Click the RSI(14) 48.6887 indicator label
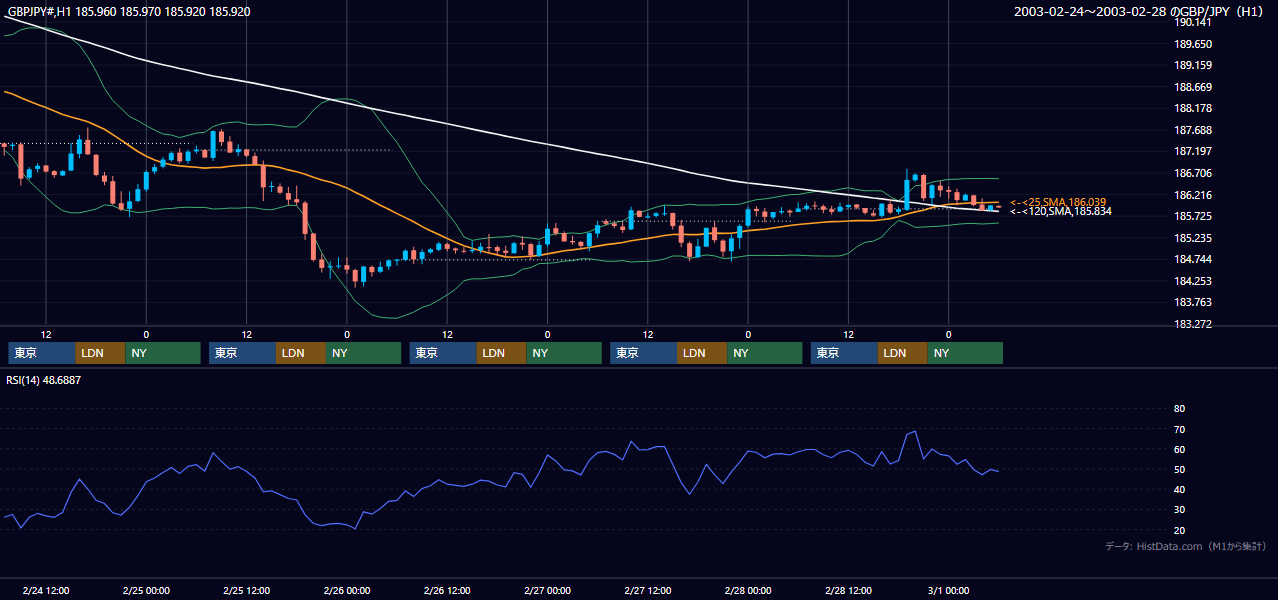Screen dimensions: 1278x600 (x=44, y=380)
